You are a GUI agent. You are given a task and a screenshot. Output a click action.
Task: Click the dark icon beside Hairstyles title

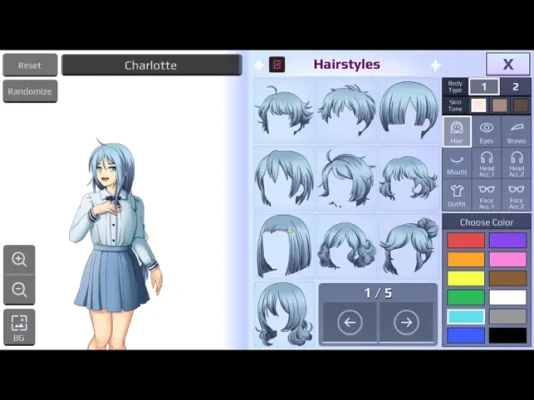click(x=277, y=64)
